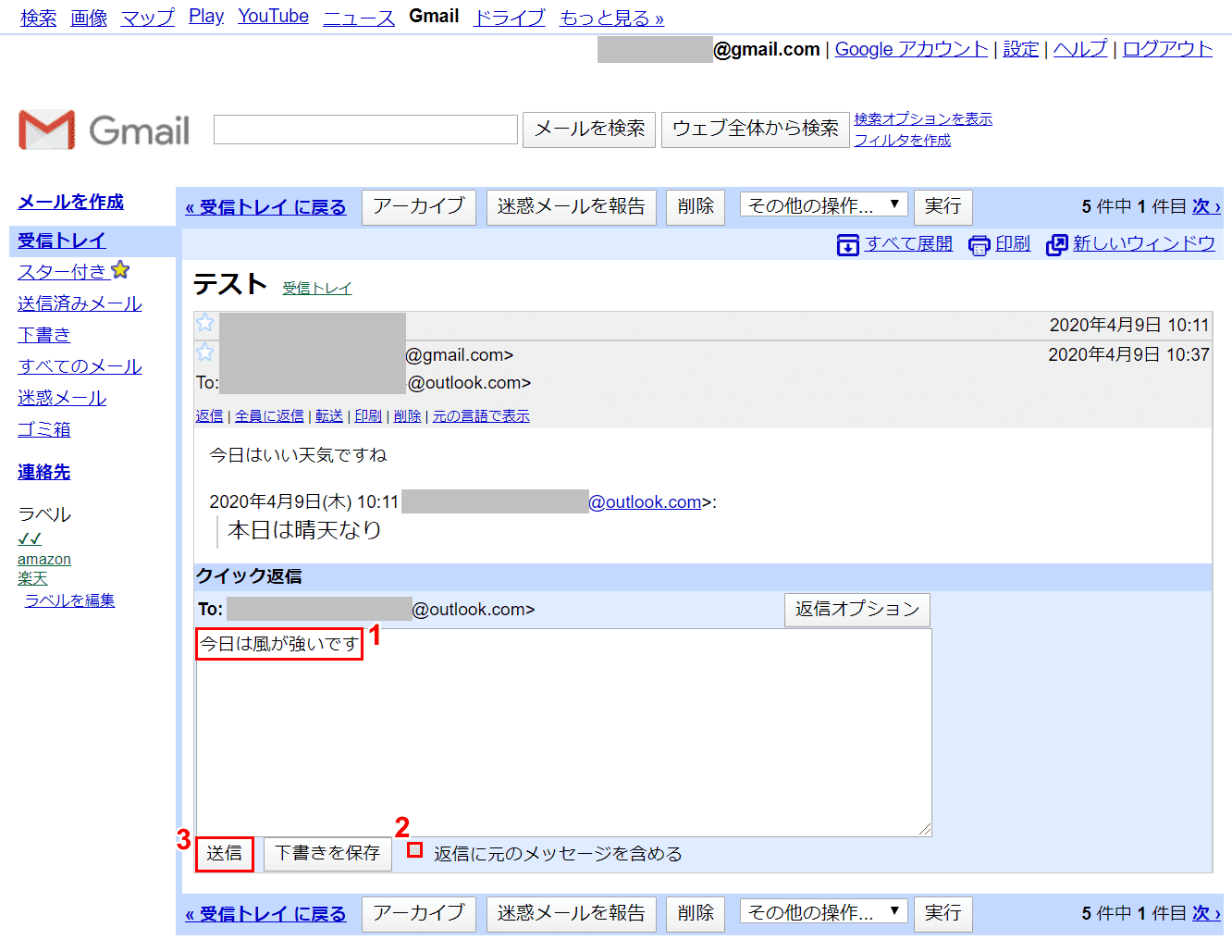Viewport: 1232px width, 952px height.
Task: Open 受信トレイ in the sidebar
Action: coord(62,241)
